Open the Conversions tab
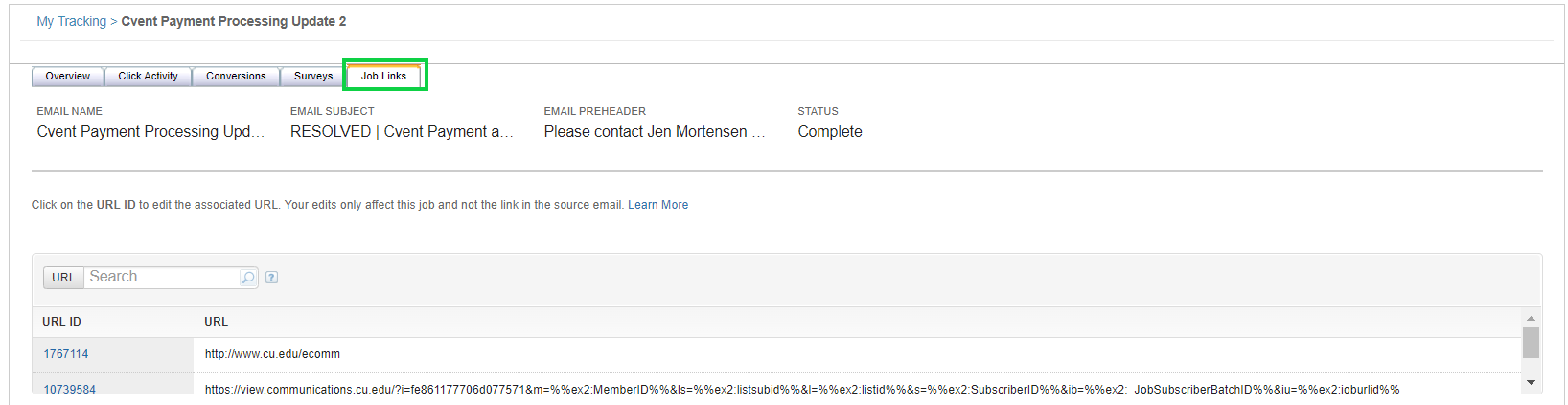This screenshot has width=1568, height=405. pyautogui.click(x=236, y=77)
